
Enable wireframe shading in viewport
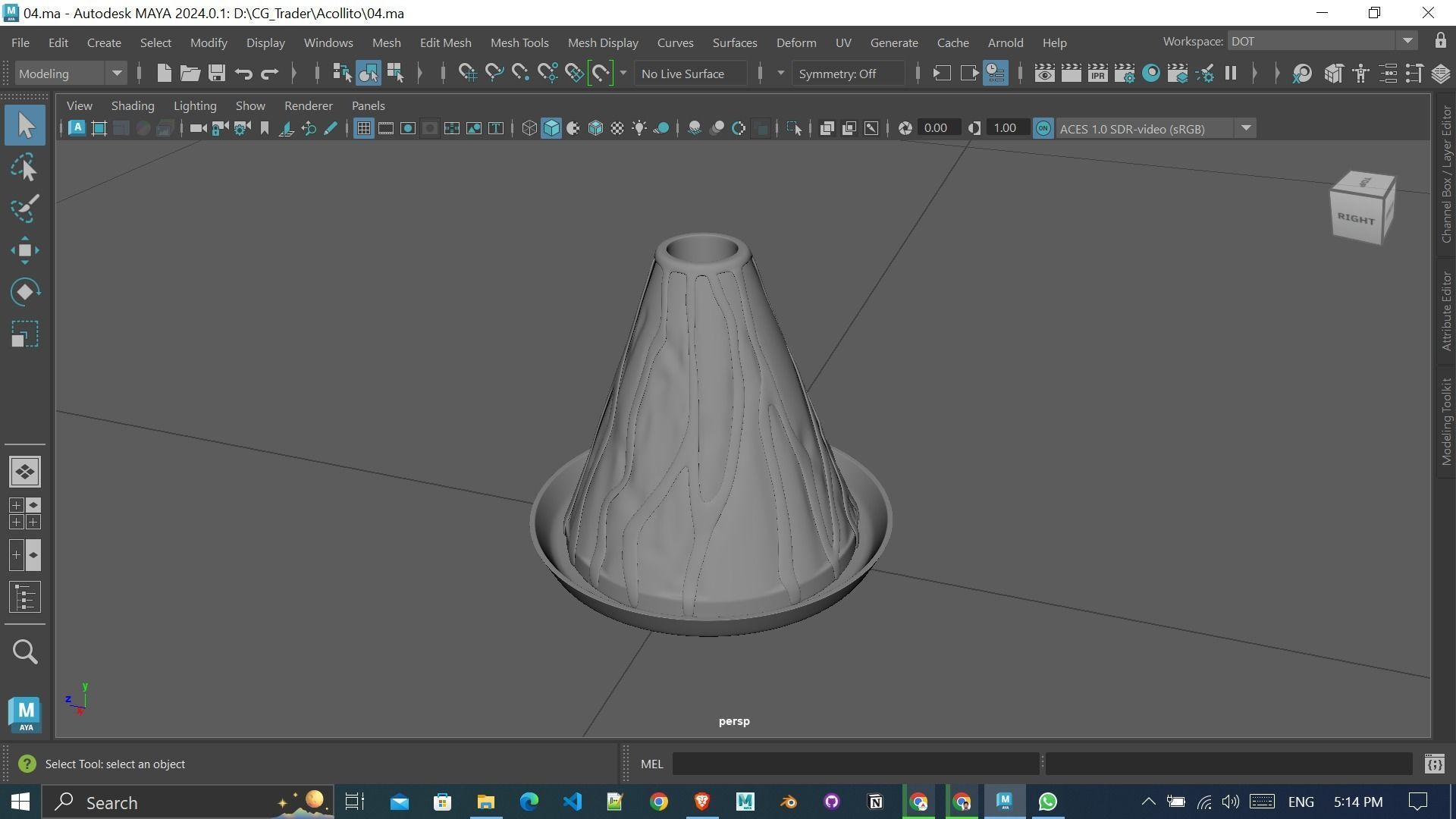[x=529, y=128]
